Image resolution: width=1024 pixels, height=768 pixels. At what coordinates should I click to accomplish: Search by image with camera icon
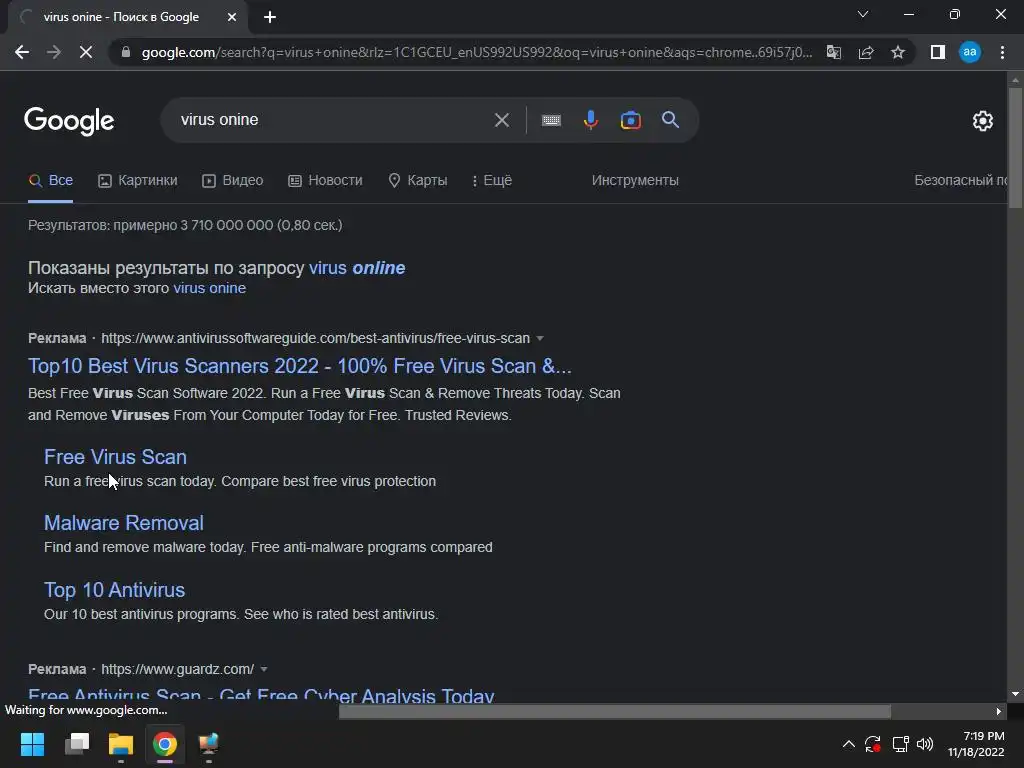(x=631, y=120)
